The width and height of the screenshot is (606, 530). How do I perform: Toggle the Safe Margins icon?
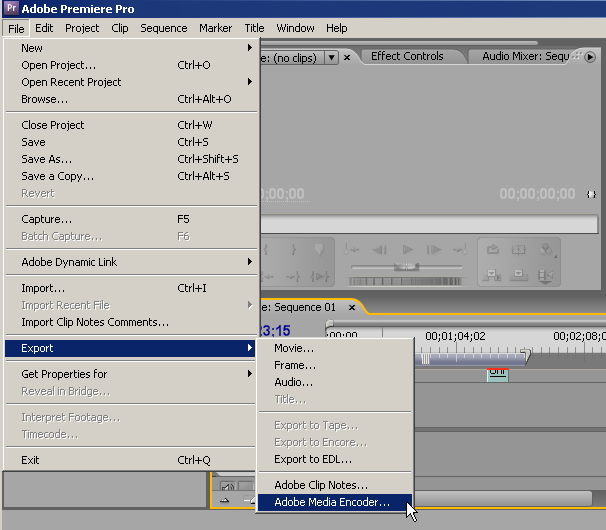point(518,250)
